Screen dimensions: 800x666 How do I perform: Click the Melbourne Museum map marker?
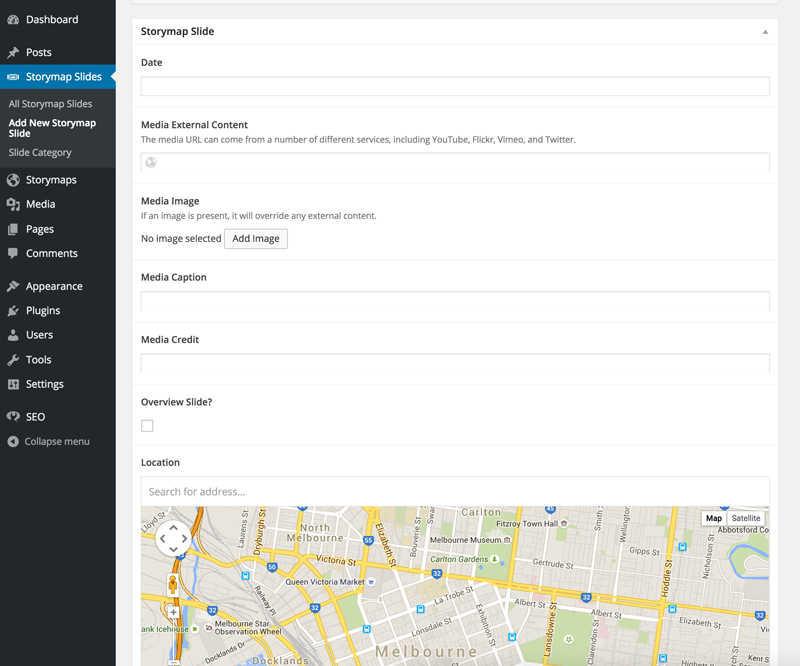[x=507, y=540]
